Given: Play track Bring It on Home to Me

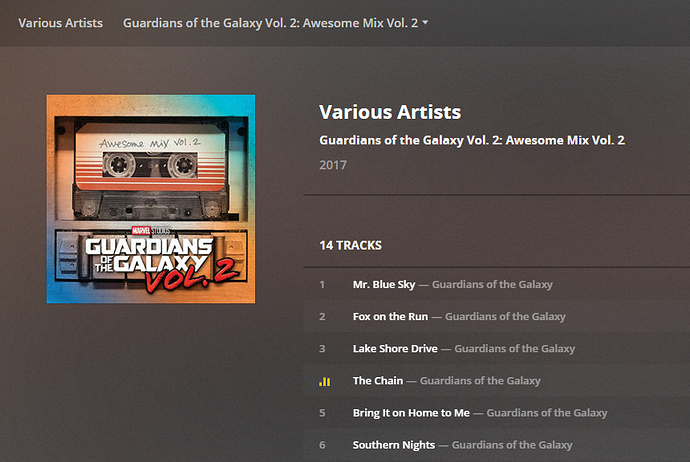Looking at the screenshot, I should tap(411, 413).
